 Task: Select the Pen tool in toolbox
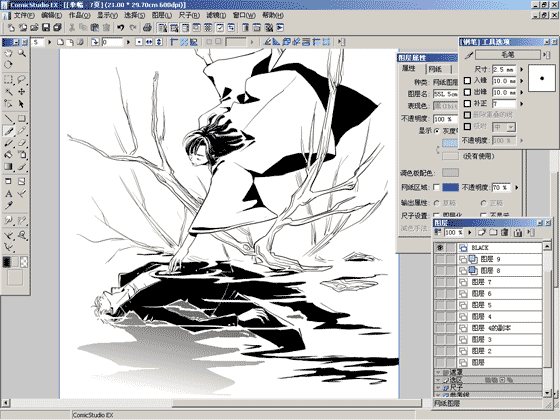click(x=8, y=131)
